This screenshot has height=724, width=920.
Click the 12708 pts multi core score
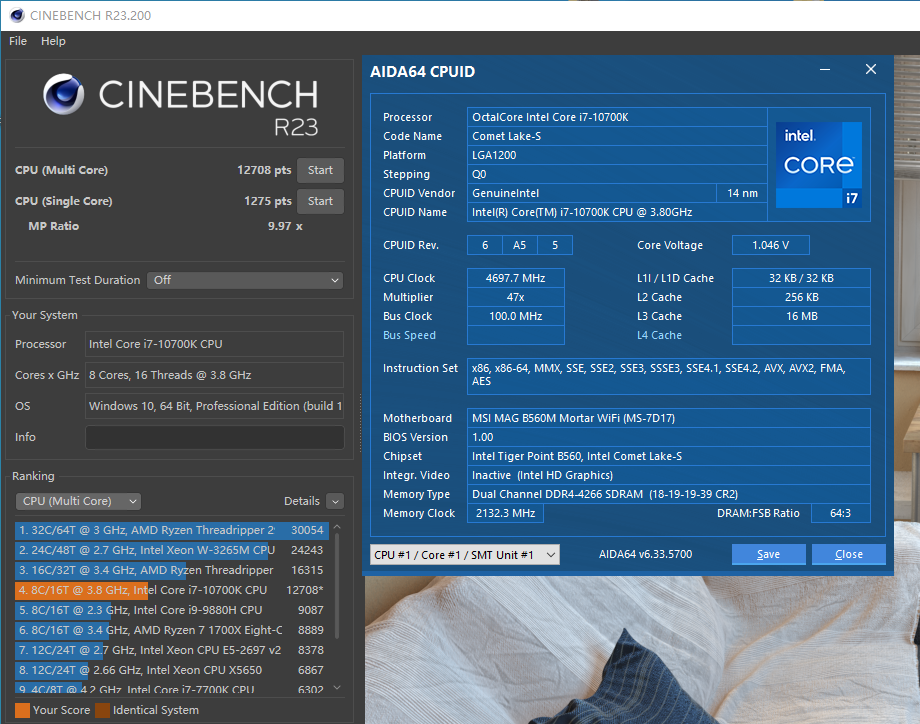pos(264,170)
